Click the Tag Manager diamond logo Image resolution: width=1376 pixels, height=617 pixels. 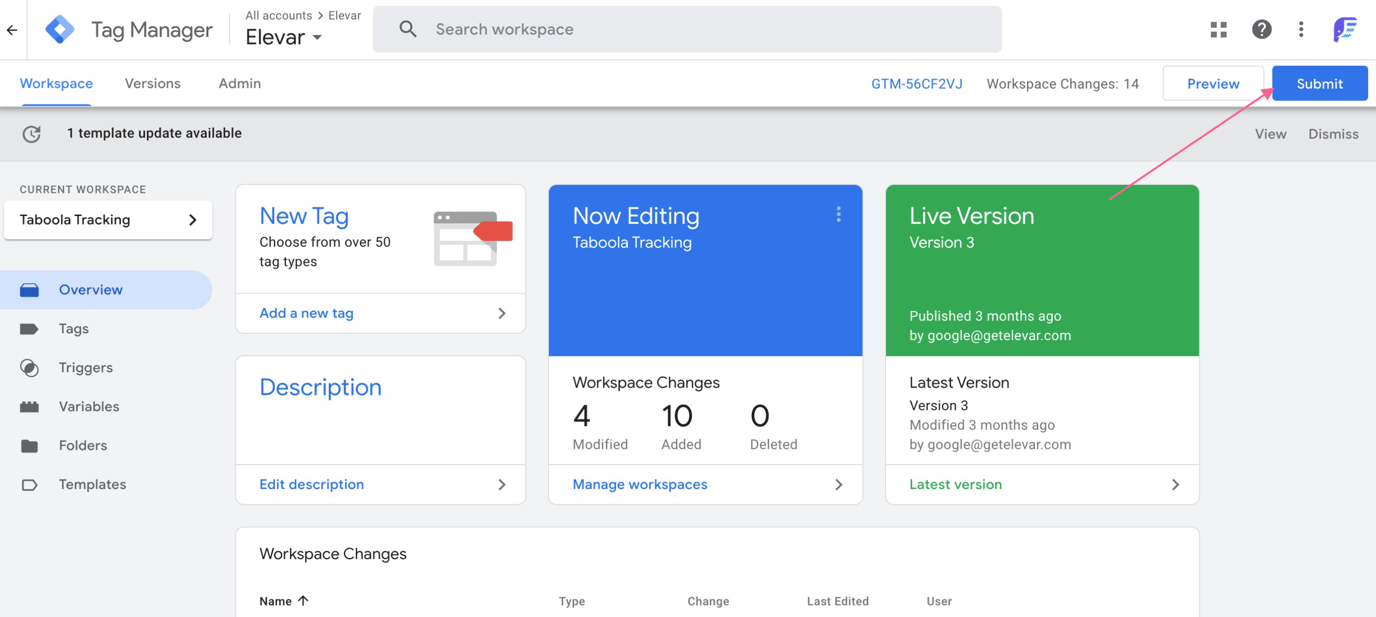tap(59, 30)
